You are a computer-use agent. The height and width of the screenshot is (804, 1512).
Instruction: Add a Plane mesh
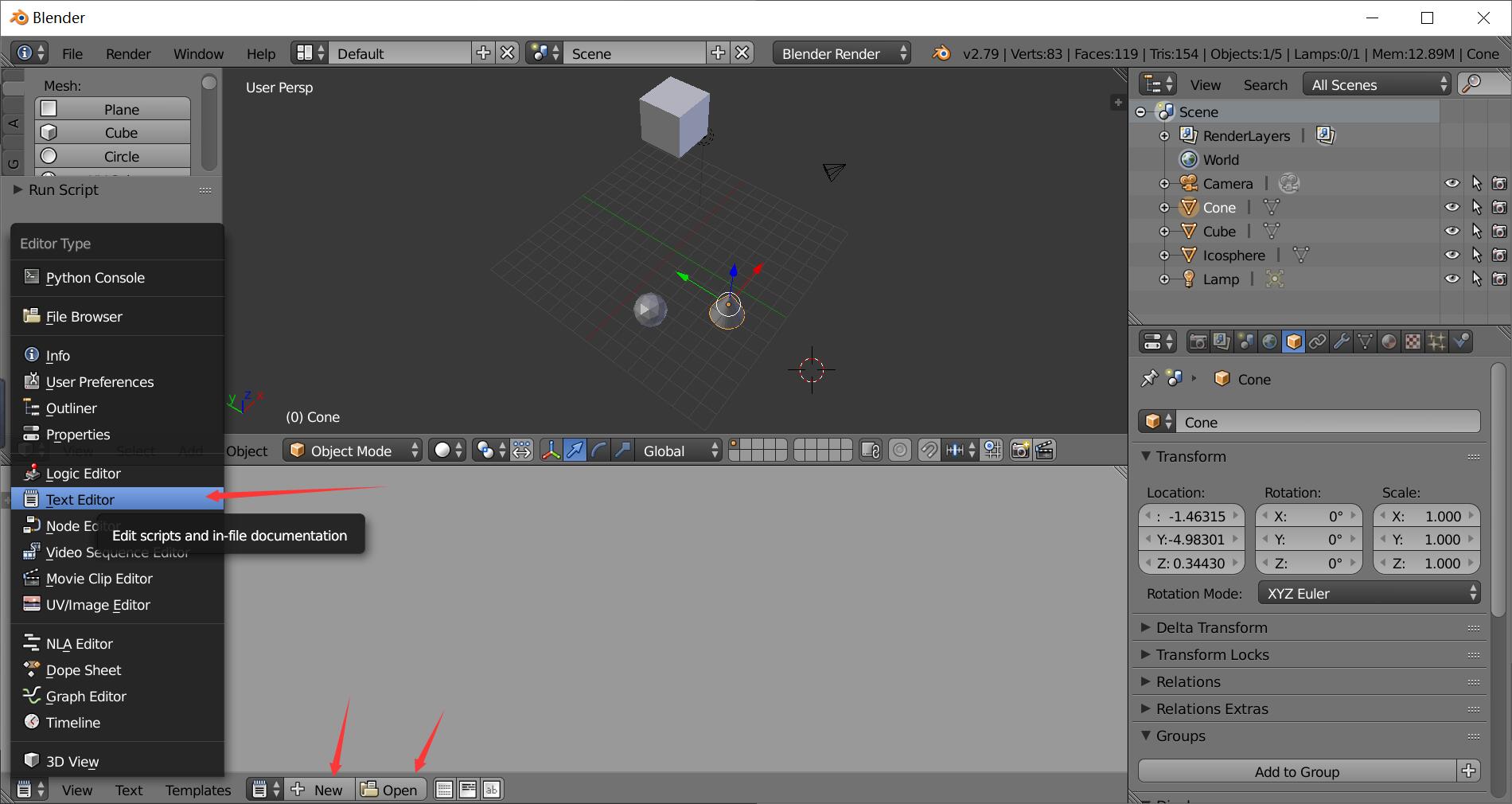point(113,109)
